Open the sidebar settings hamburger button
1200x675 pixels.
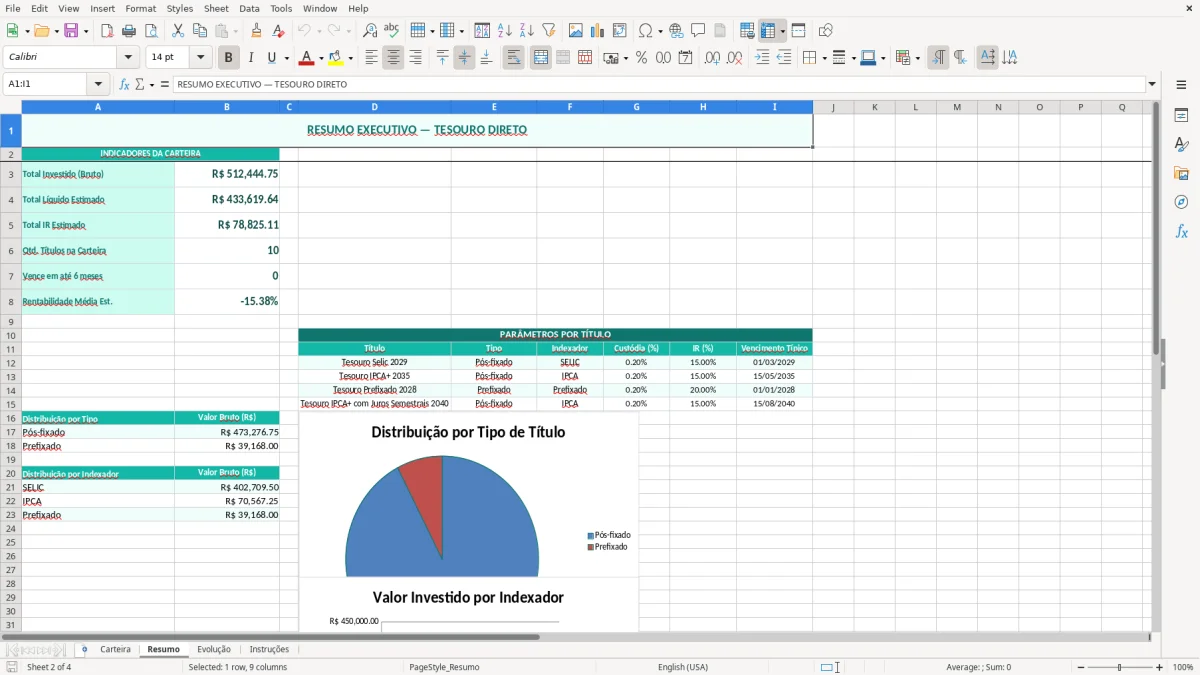[x=1181, y=84]
